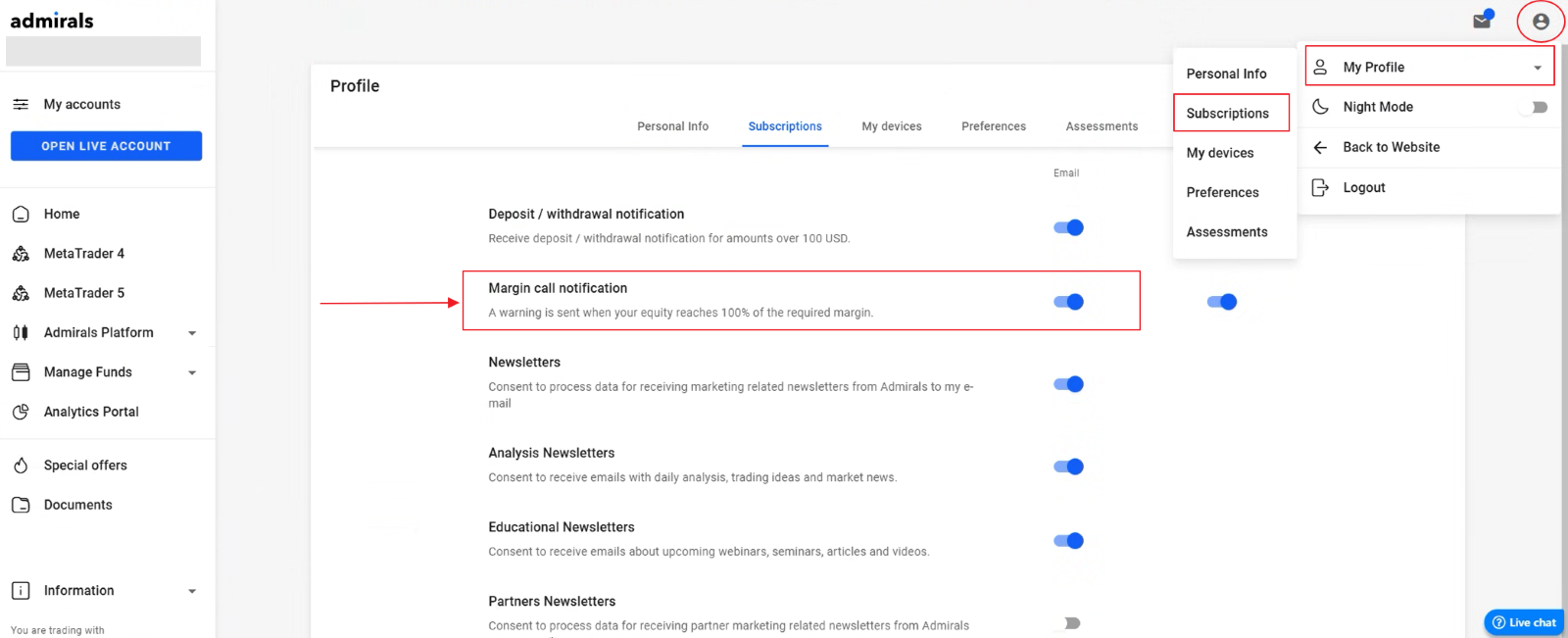
Task: Click the Logout icon
Action: (1320, 187)
